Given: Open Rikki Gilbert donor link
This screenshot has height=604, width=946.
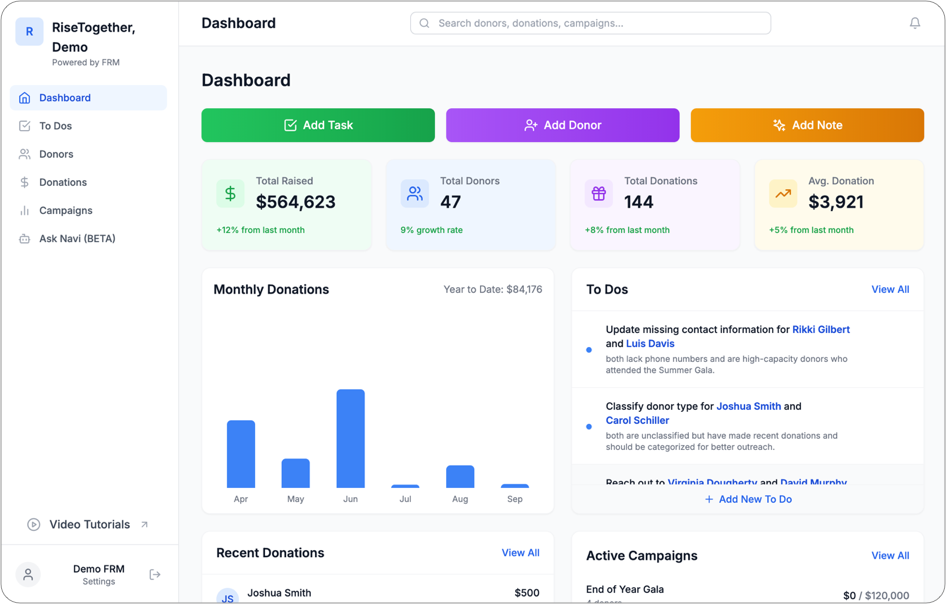Looking at the screenshot, I should click(x=820, y=329).
